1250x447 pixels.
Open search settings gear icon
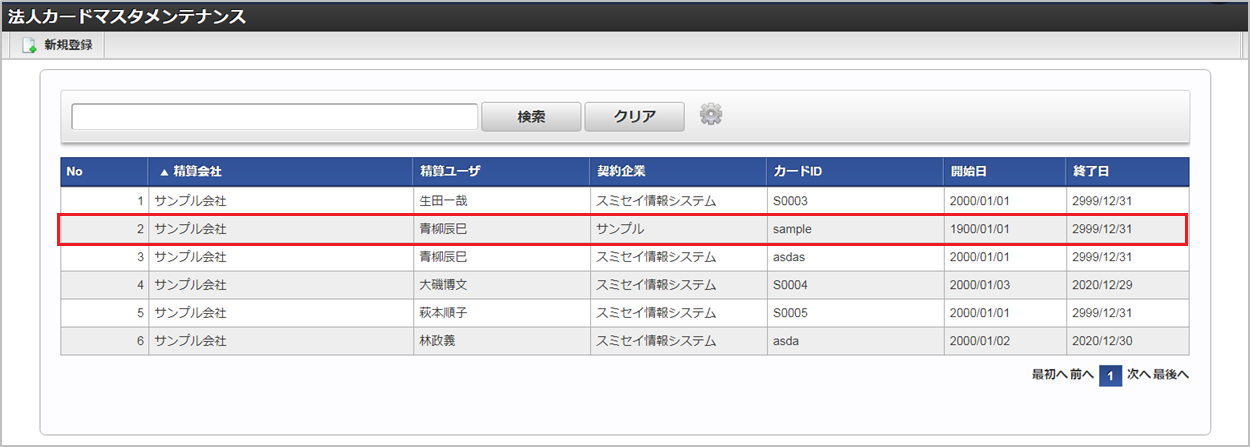pos(711,115)
